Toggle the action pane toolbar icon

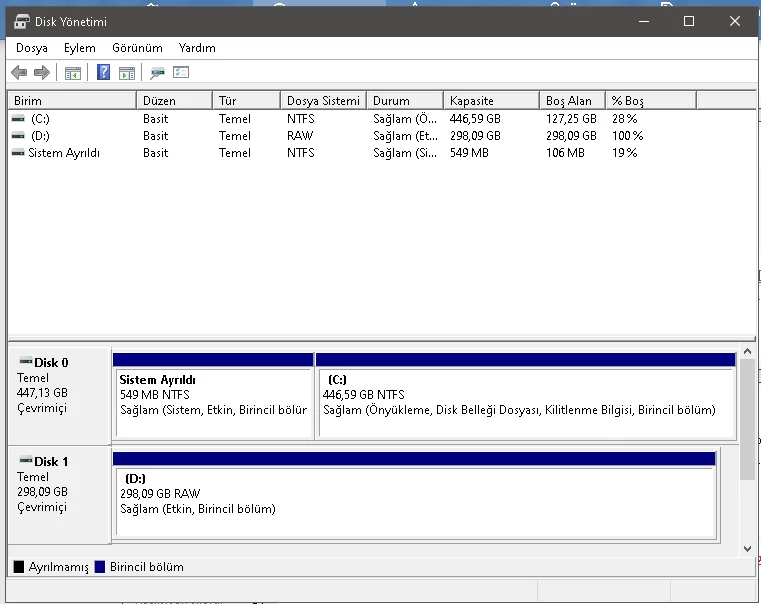pos(127,73)
